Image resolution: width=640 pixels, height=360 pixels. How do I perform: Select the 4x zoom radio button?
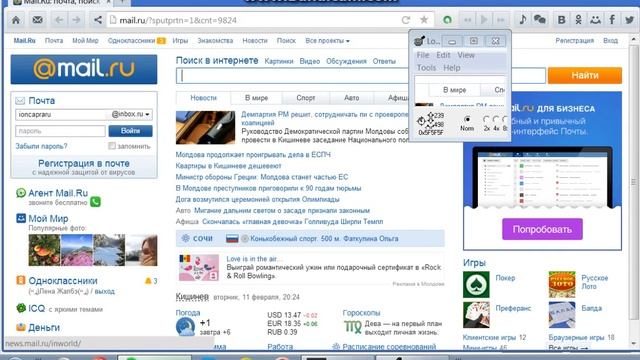click(496, 120)
